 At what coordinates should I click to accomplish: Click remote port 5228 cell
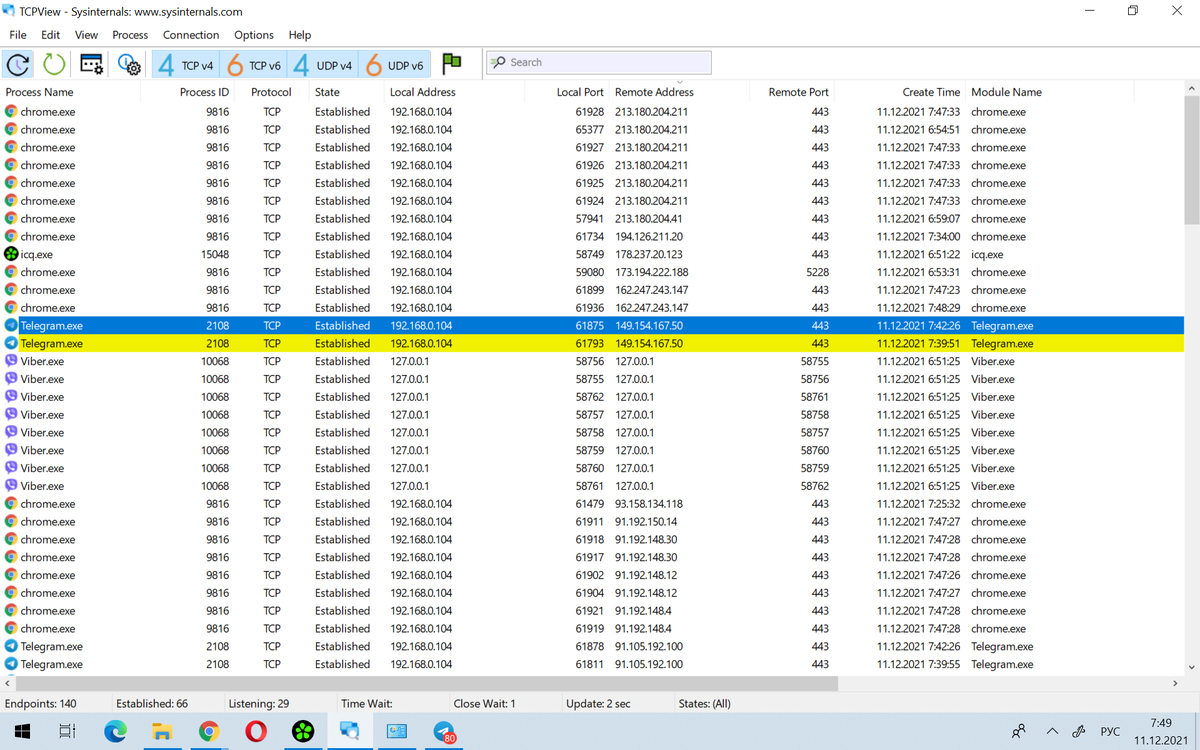tap(817, 272)
